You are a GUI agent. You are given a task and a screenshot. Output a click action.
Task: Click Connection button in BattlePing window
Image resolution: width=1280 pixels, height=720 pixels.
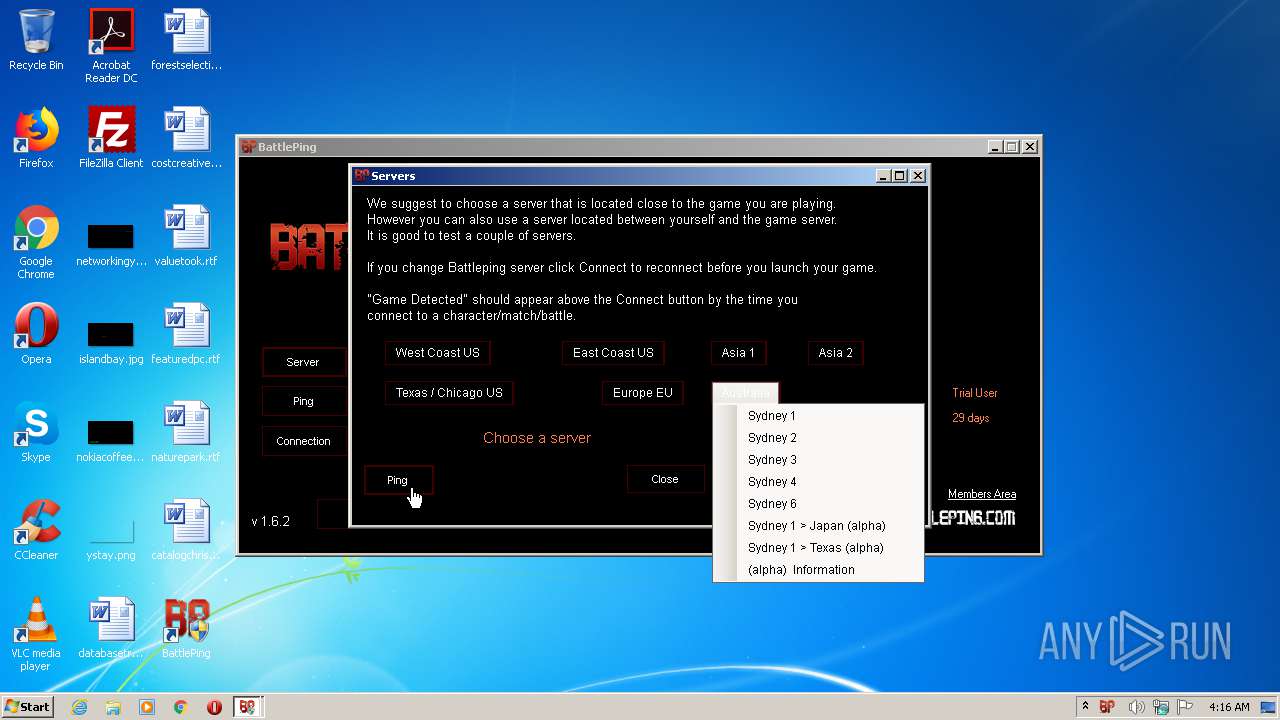pyautogui.click(x=303, y=441)
